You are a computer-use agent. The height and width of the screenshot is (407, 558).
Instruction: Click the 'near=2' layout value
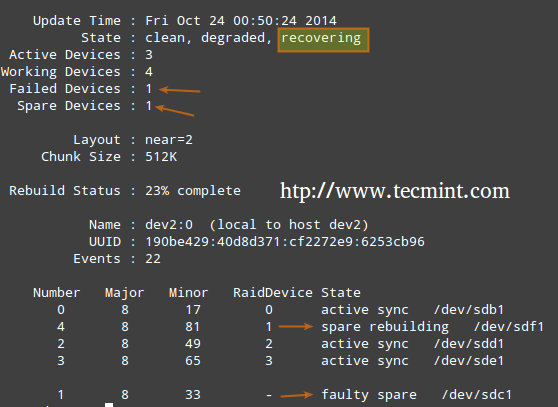pos(169,140)
